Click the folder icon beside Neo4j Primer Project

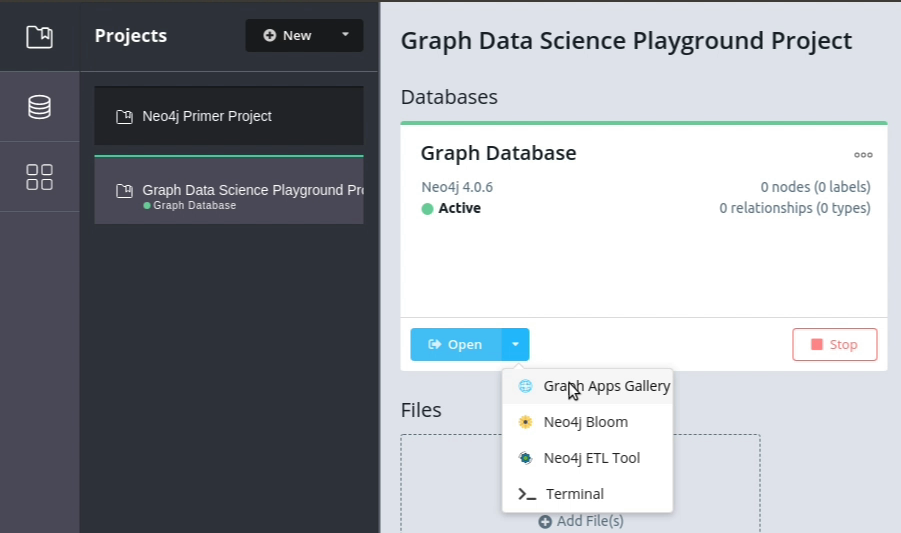pos(124,117)
